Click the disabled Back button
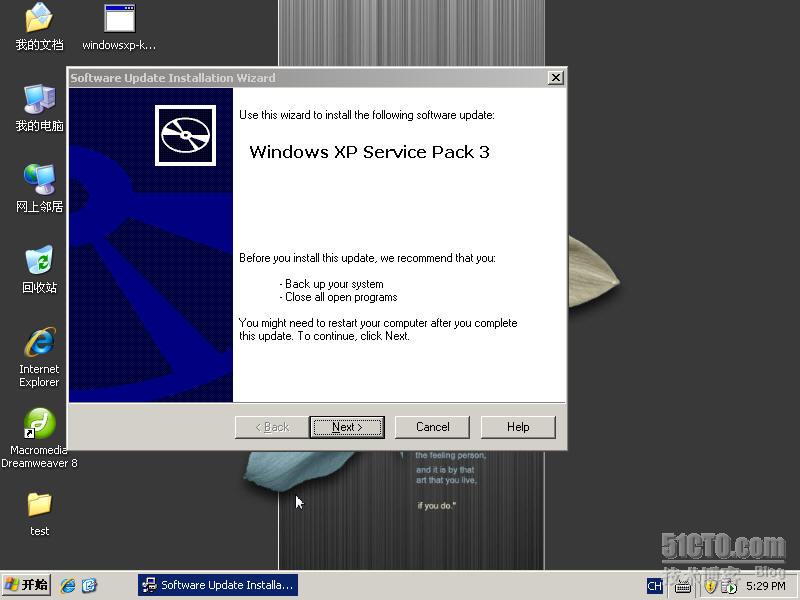Image resolution: width=800 pixels, height=600 pixels. point(272,427)
